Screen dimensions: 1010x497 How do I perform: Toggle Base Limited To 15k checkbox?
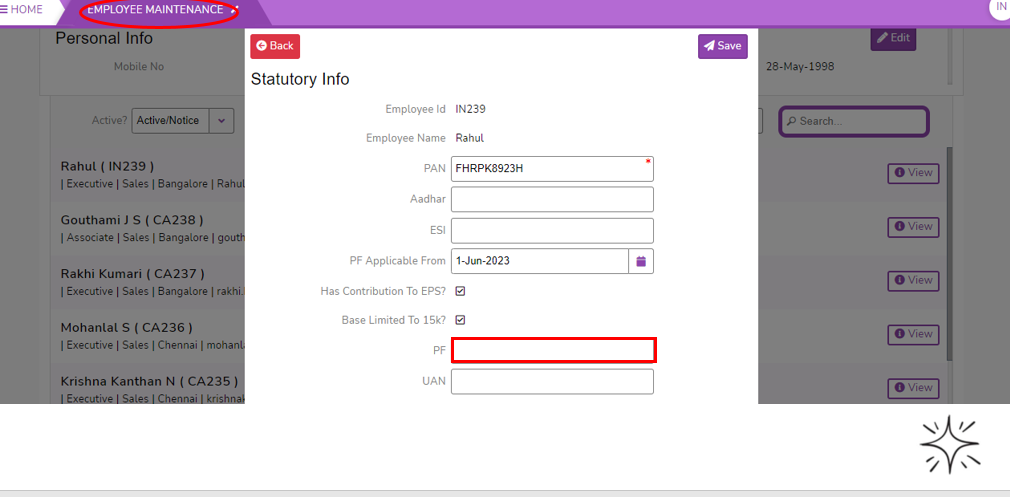click(461, 321)
